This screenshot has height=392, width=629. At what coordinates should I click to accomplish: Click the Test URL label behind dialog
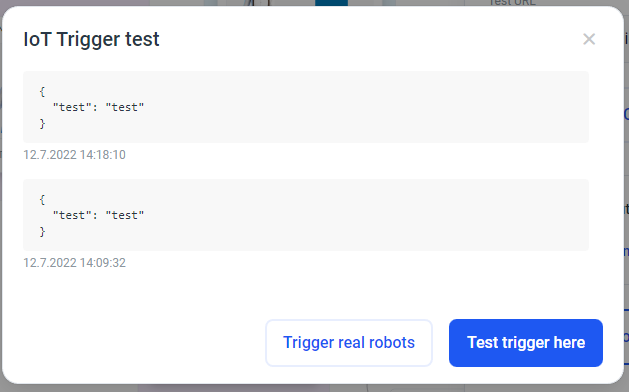[512, 2]
